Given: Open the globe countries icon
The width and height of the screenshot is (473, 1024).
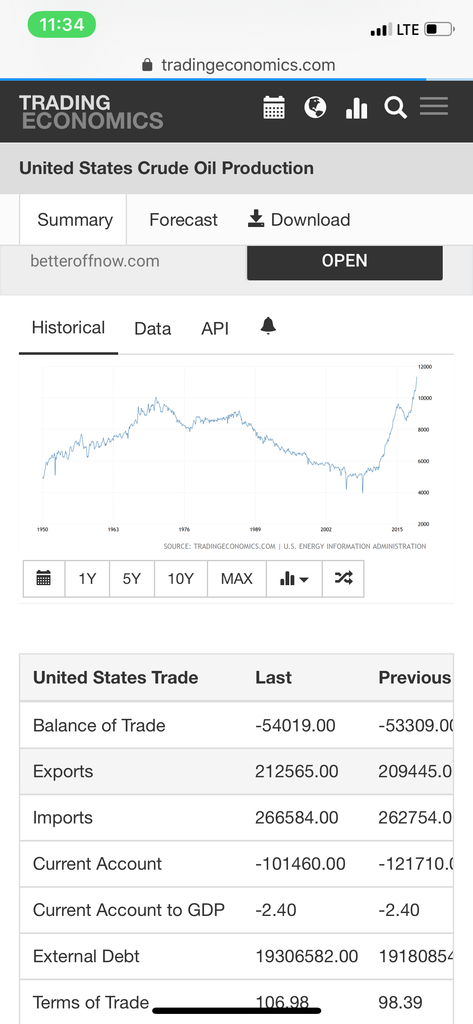Looking at the screenshot, I should click(x=316, y=107).
